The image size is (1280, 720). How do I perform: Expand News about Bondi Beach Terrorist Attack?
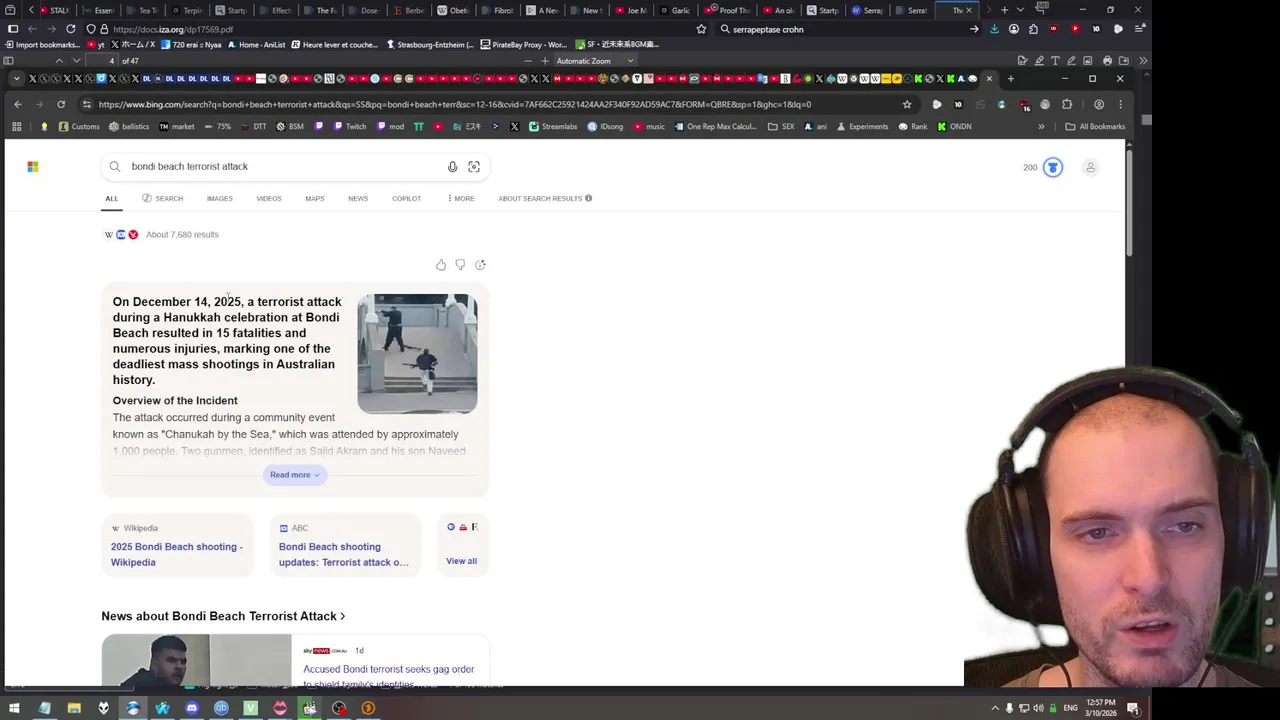click(x=223, y=616)
